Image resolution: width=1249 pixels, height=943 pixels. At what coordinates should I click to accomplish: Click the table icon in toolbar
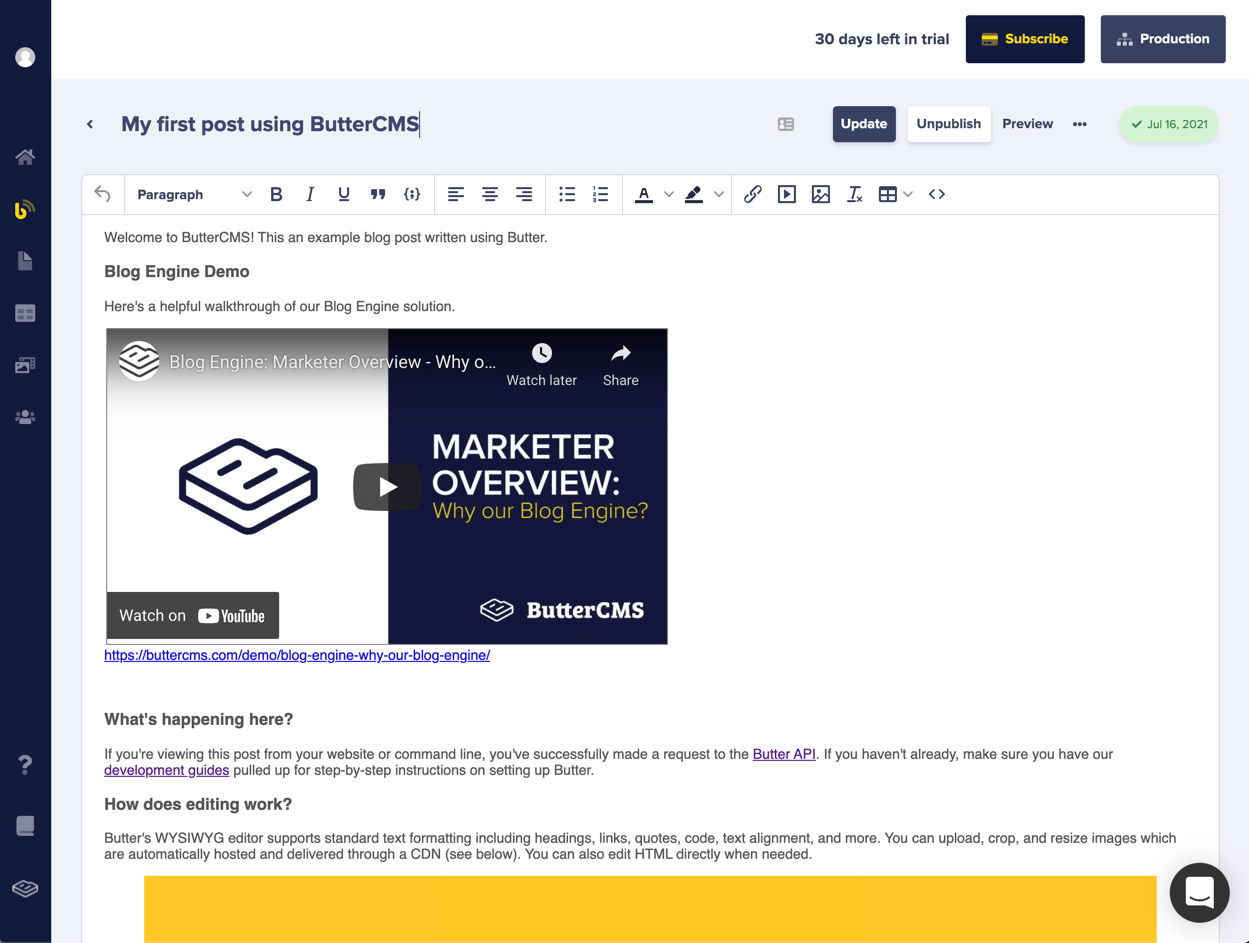pyautogui.click(x=888, y=194)
